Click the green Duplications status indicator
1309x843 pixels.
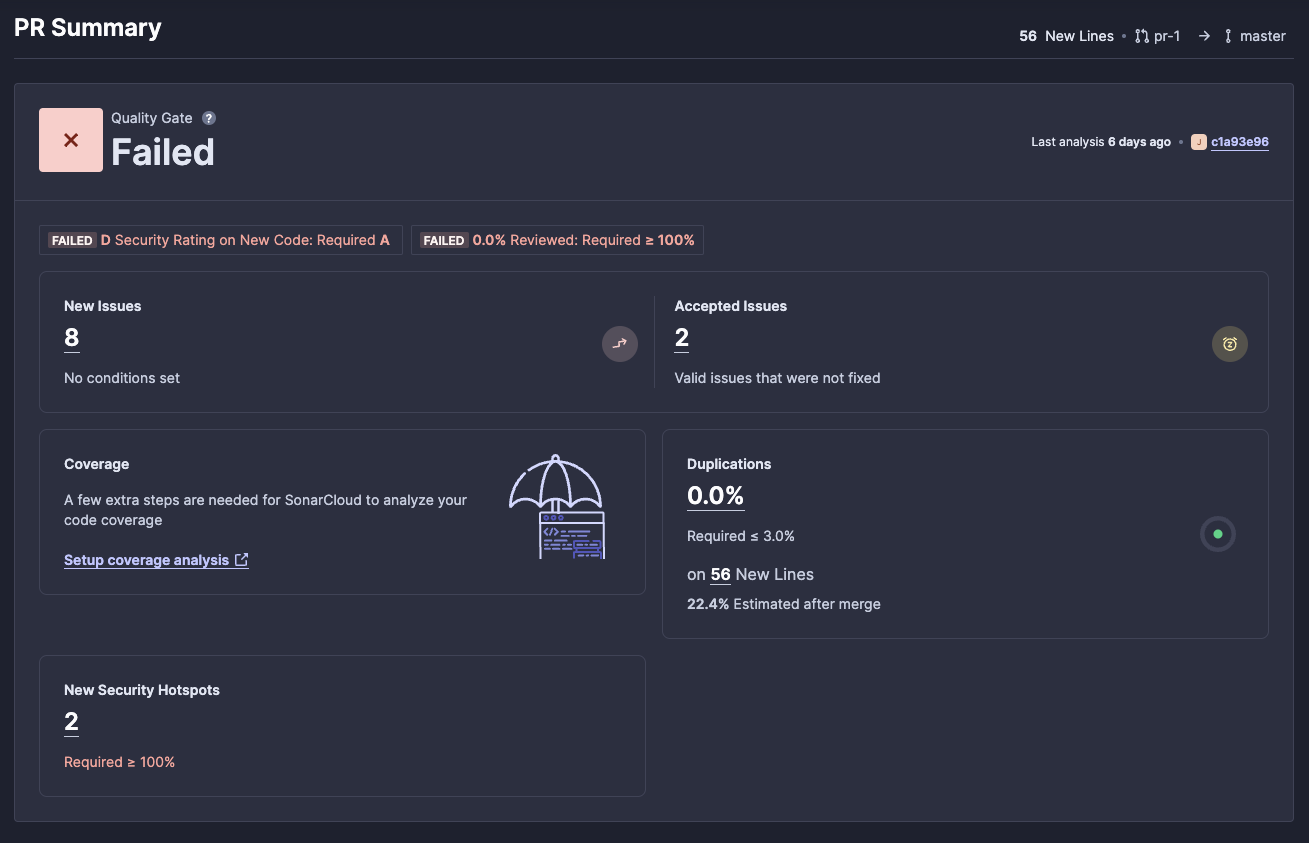click(1217, 534)
